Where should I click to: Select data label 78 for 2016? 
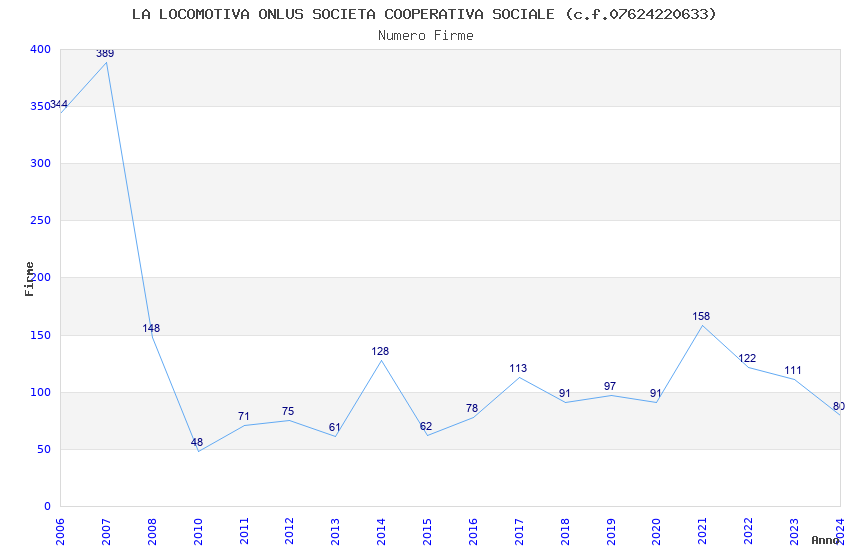point(472,408)
